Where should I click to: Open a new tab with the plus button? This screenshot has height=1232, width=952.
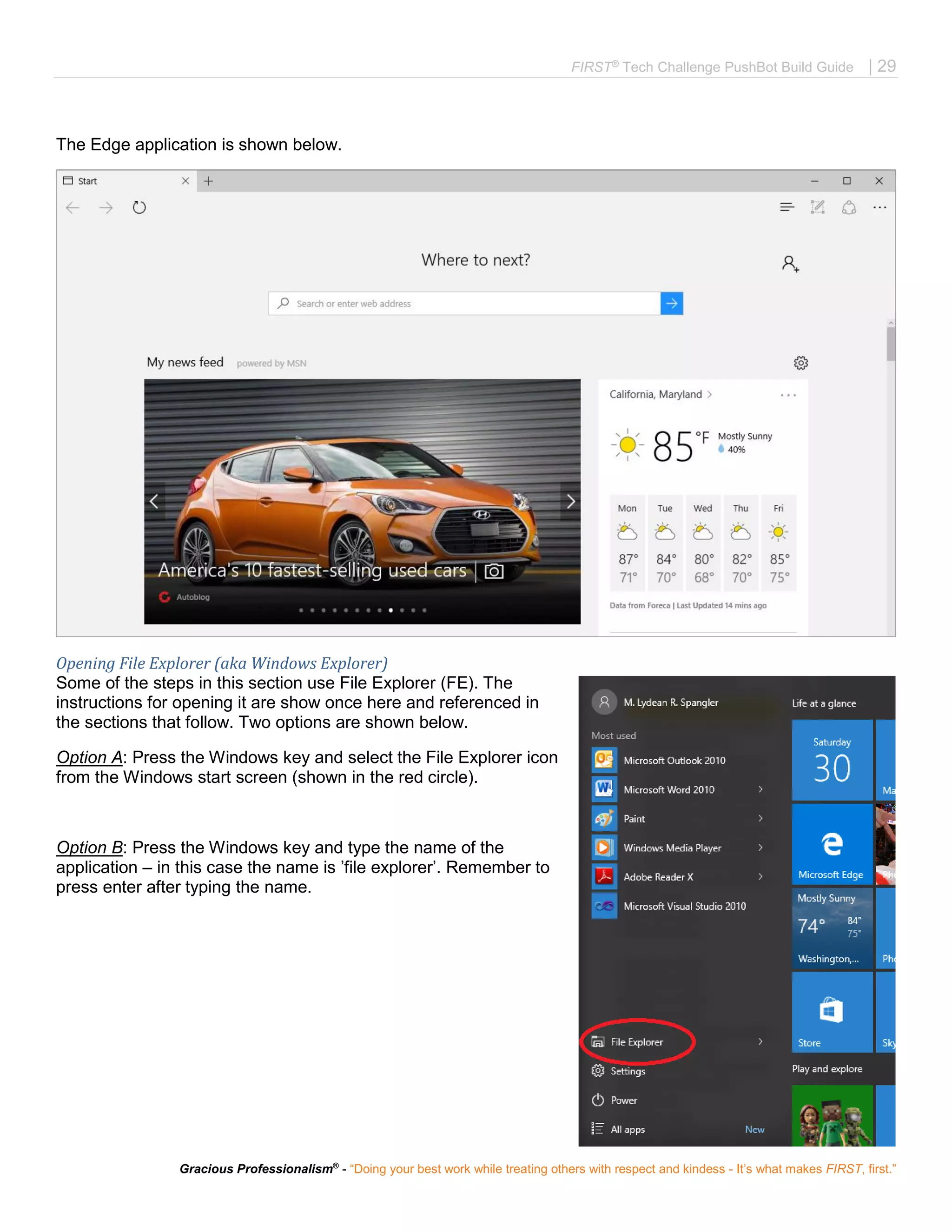[x=208, y=181]
